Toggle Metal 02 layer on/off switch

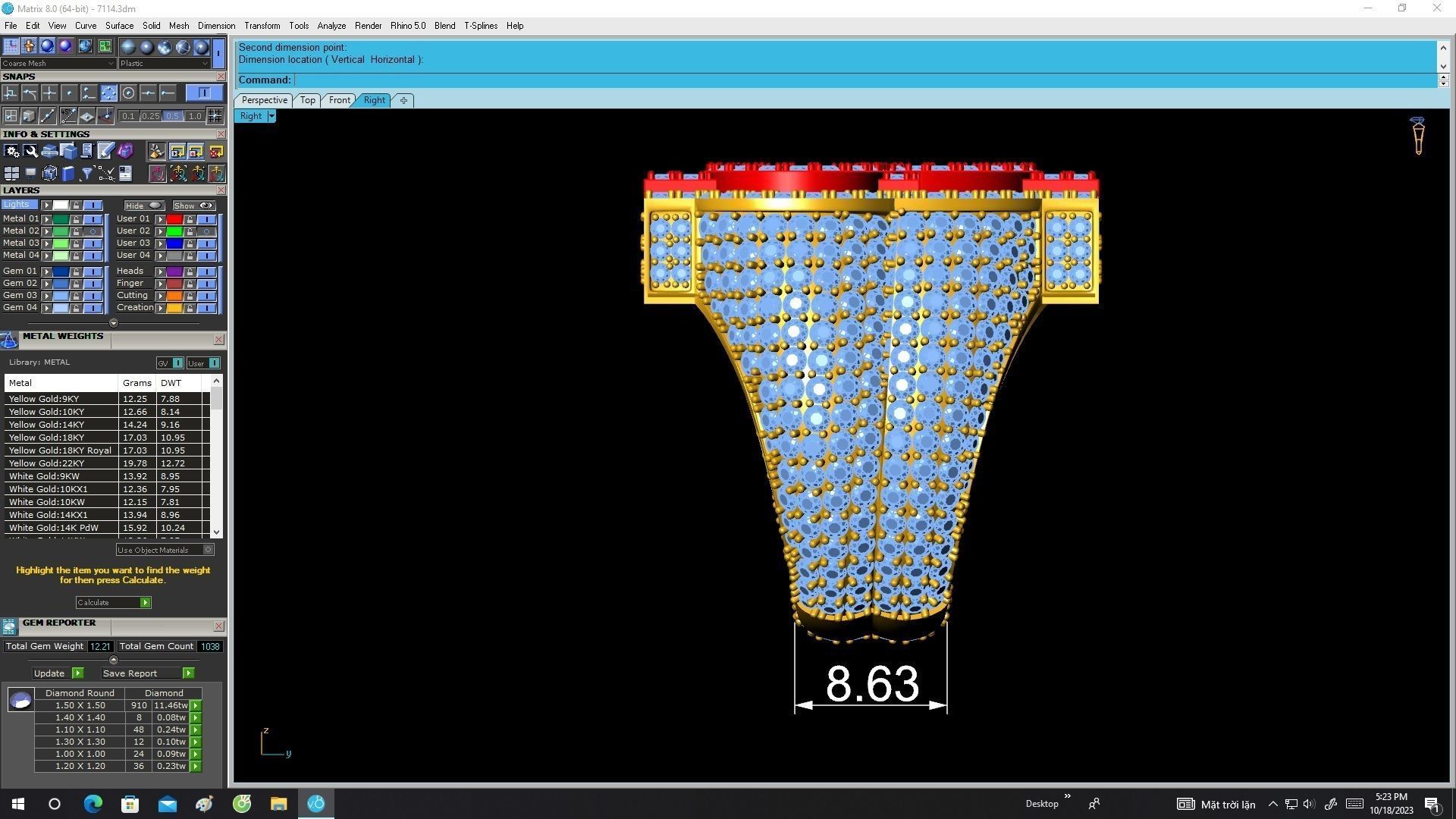pyautogui.click(x=93, y=231)
